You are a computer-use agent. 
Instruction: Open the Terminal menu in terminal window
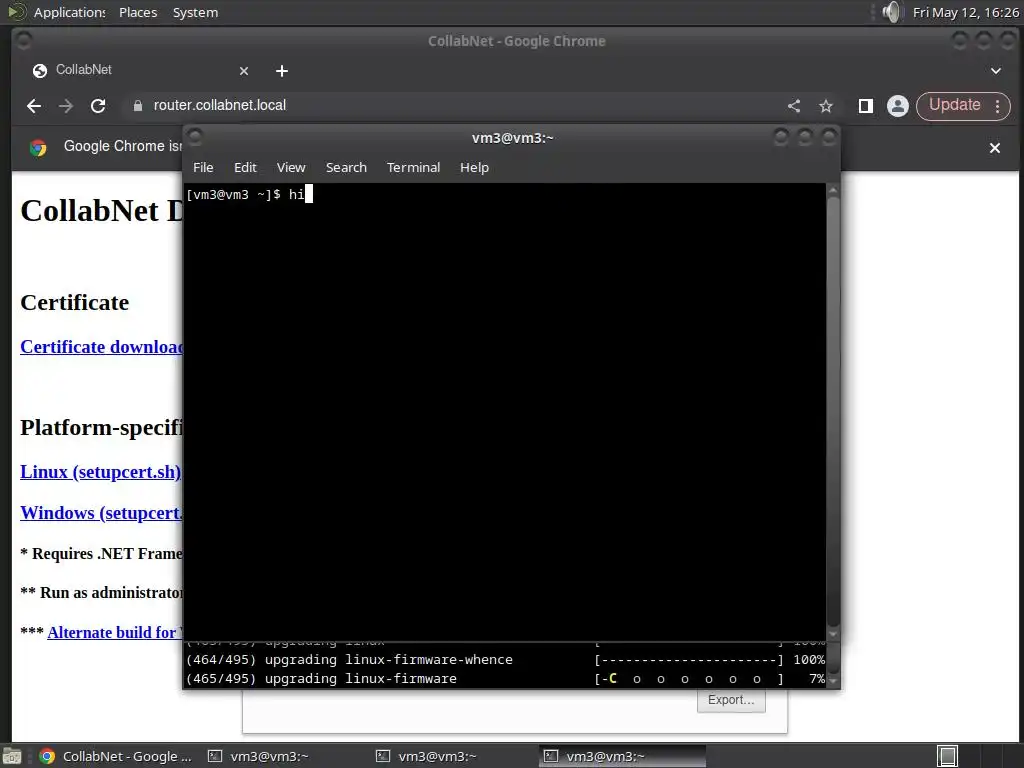pyautogui.click(x=413, y=168)
